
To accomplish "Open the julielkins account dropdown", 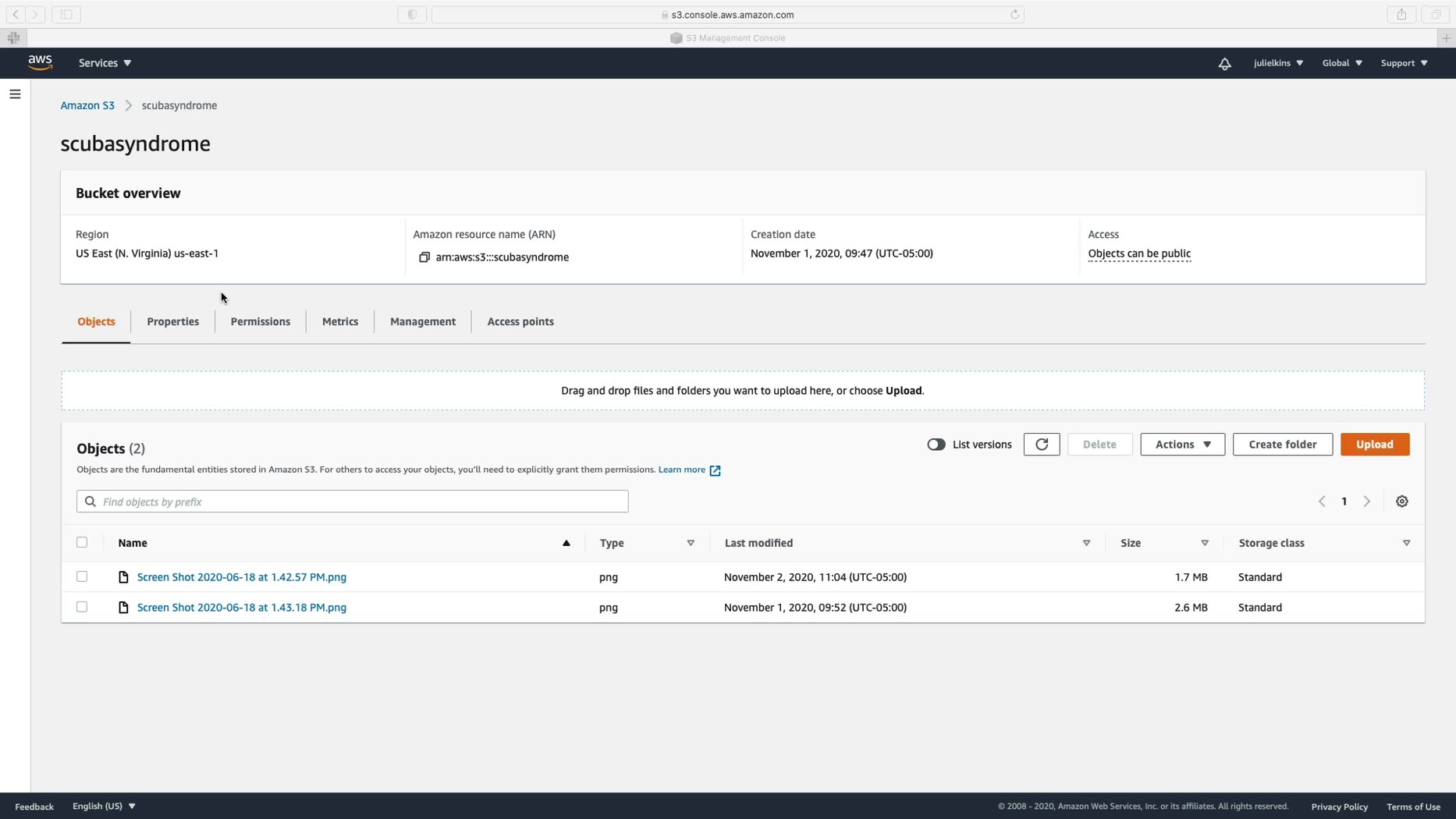I will click(x=1278, y=63).
